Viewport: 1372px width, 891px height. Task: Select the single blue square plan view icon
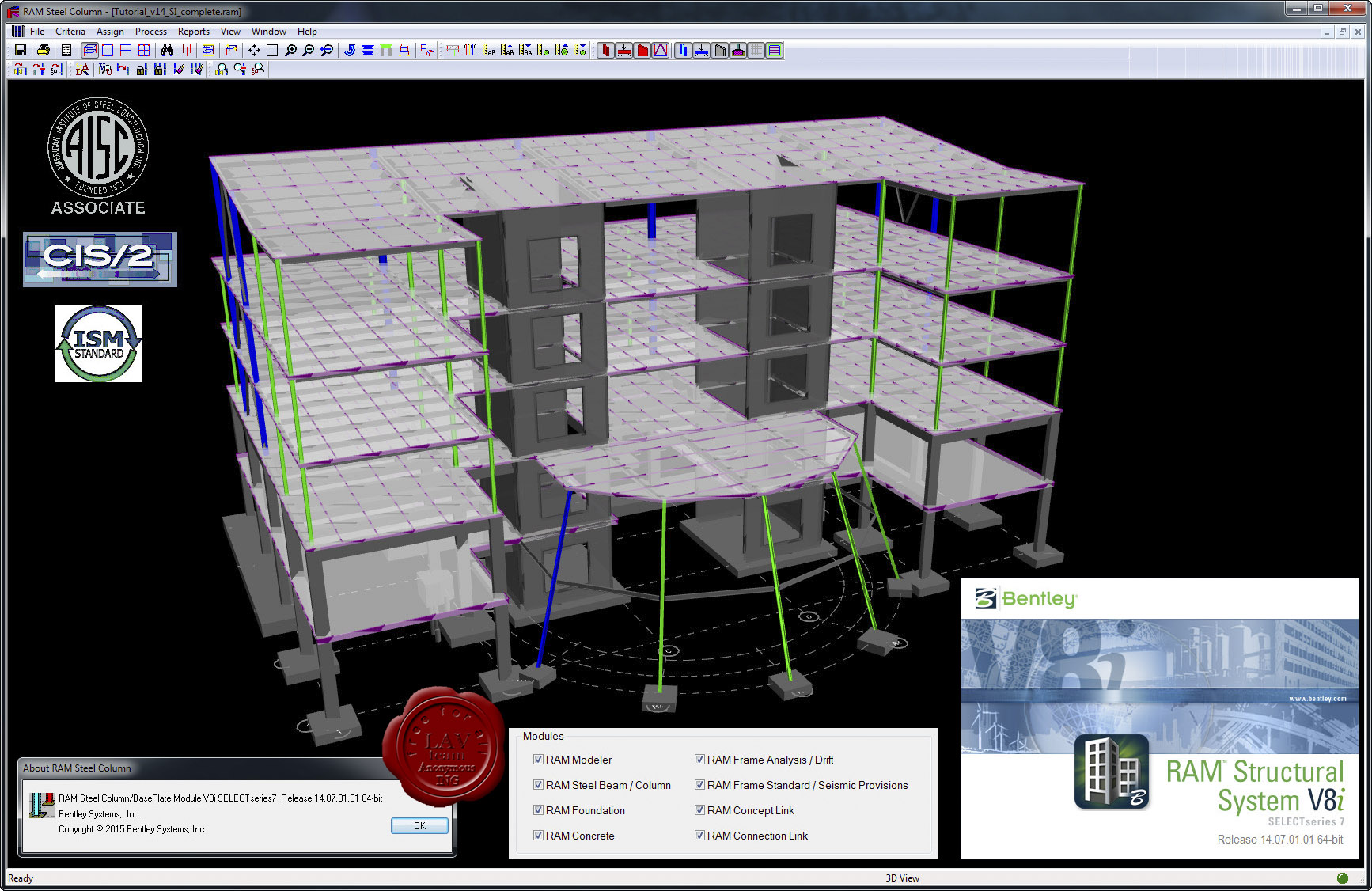click(x=108, y=50)
